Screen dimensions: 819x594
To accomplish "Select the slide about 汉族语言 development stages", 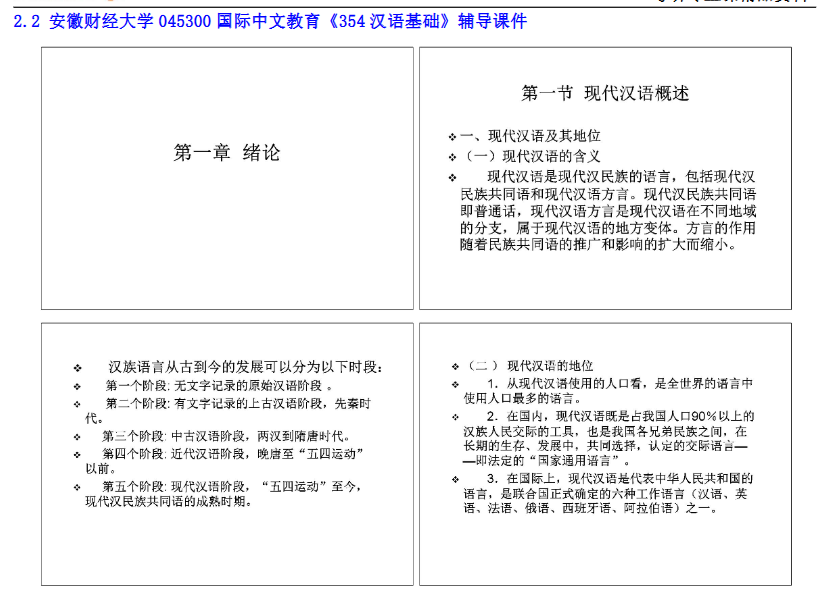I will coord(227,454).
